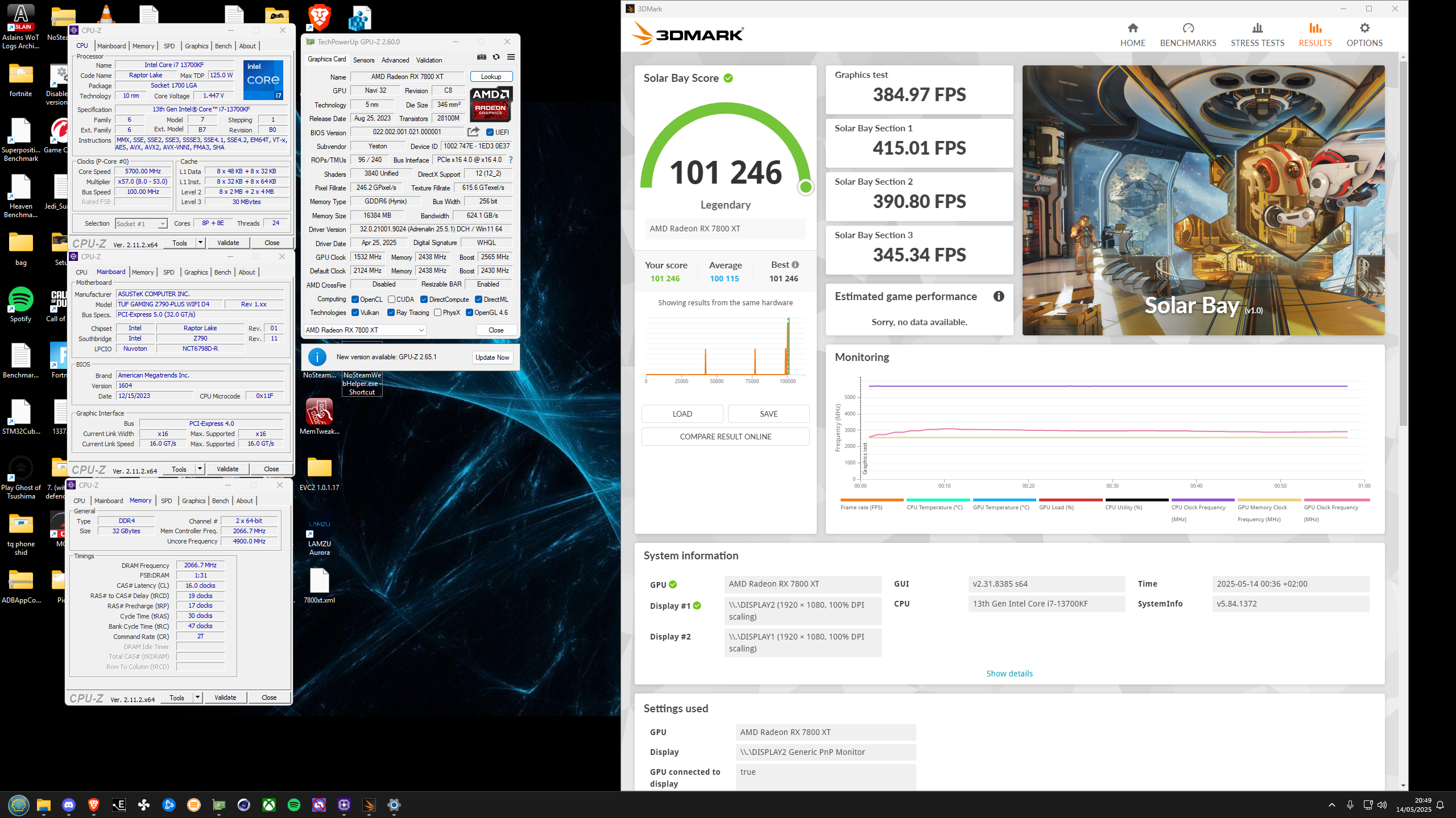Click the PCIe bus interface question mark

[510, 160]
